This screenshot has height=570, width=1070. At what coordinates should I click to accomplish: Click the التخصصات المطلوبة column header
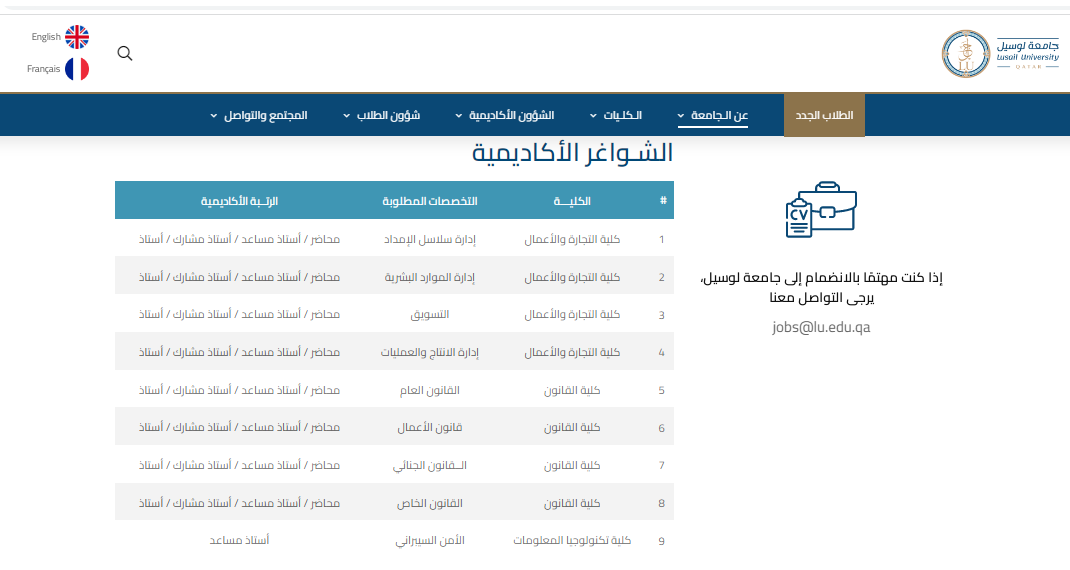click(x=430, y=201)
